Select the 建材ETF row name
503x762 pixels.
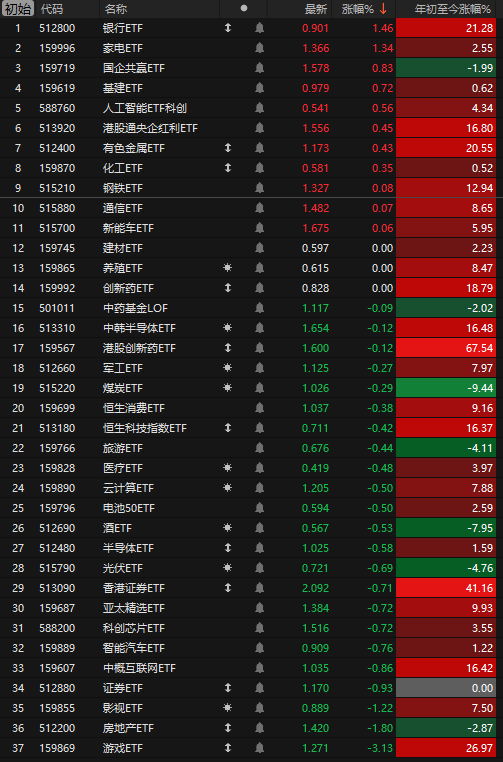click(x=123, y=248)
